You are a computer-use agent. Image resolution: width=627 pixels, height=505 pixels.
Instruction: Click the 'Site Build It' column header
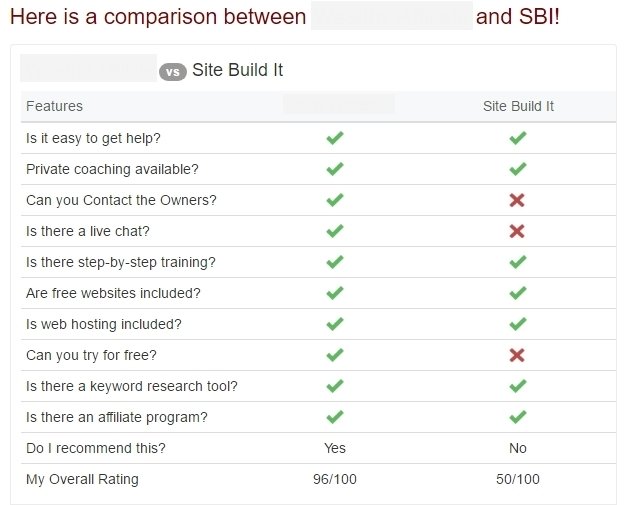[518, 106]
